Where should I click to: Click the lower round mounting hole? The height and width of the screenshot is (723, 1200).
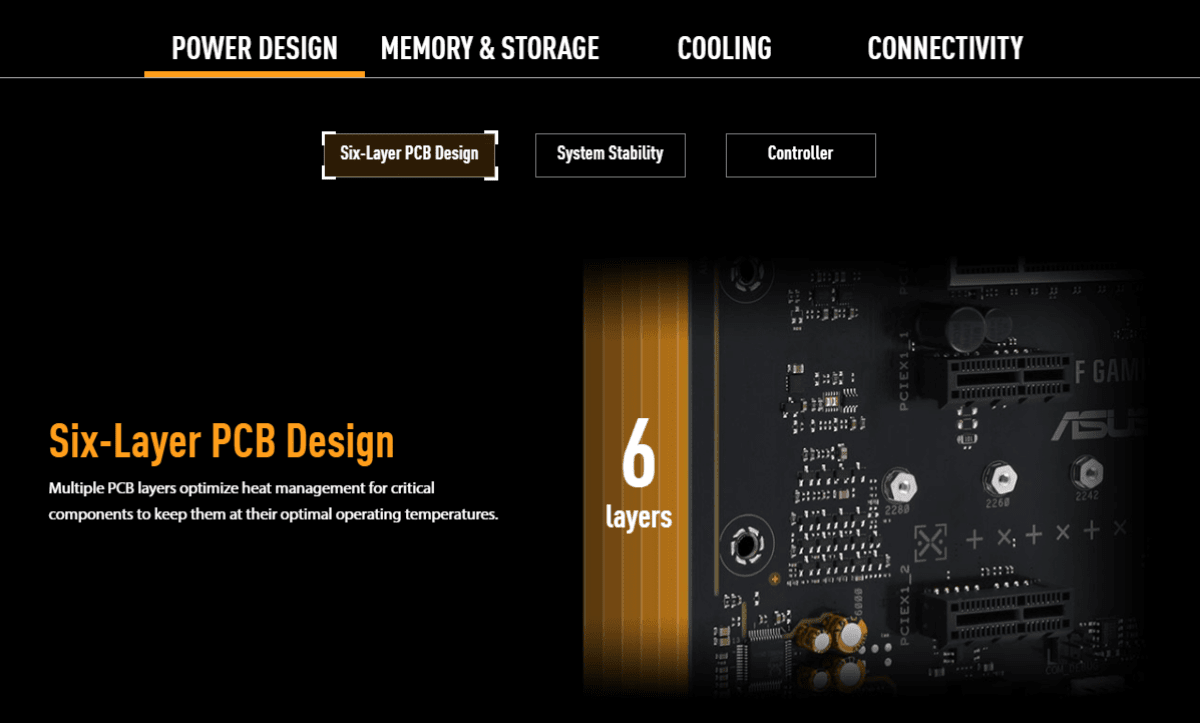pyautogui.click(x=743, y=545)
